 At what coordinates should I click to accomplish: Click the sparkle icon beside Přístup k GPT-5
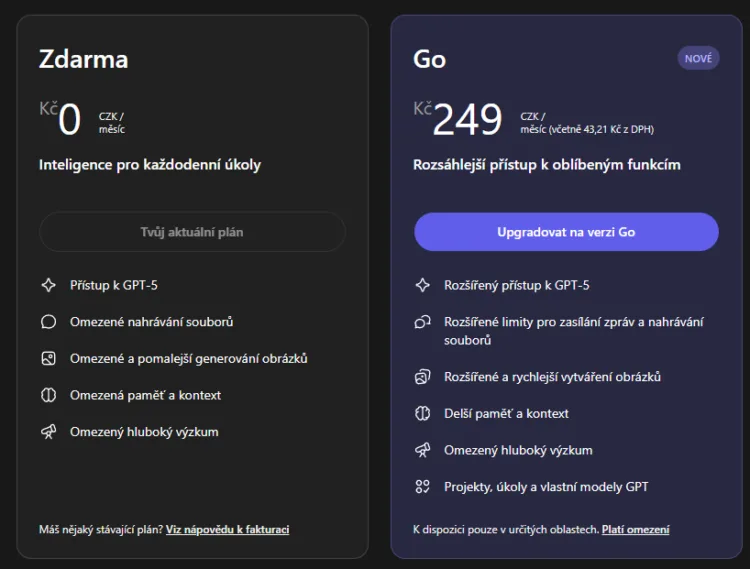[x=48, y=285]
